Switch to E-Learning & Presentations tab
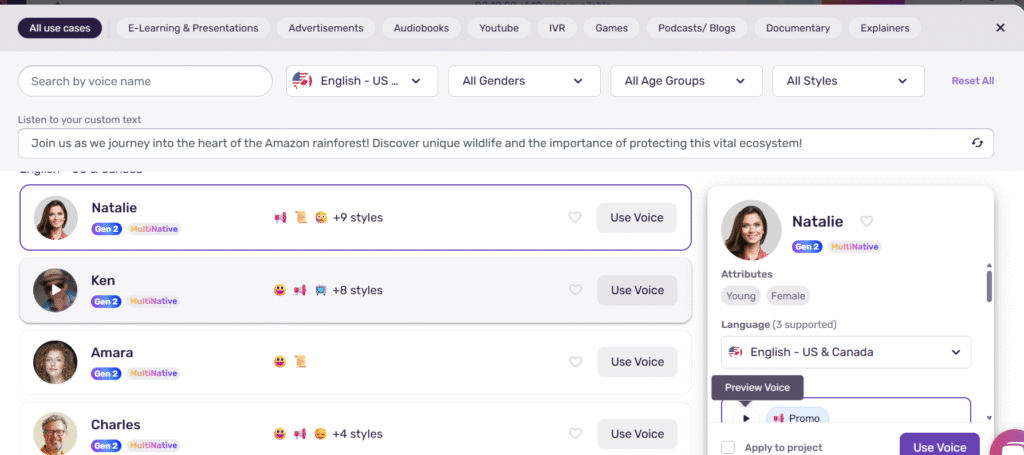The width and height of the screenshot is (1024, 455). [x=193, y=28]
